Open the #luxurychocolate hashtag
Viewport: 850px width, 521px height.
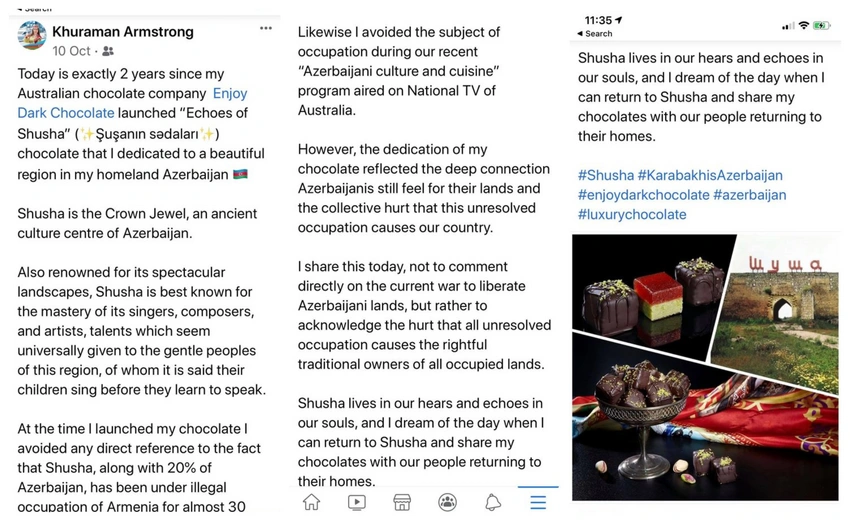coord(632,214)
